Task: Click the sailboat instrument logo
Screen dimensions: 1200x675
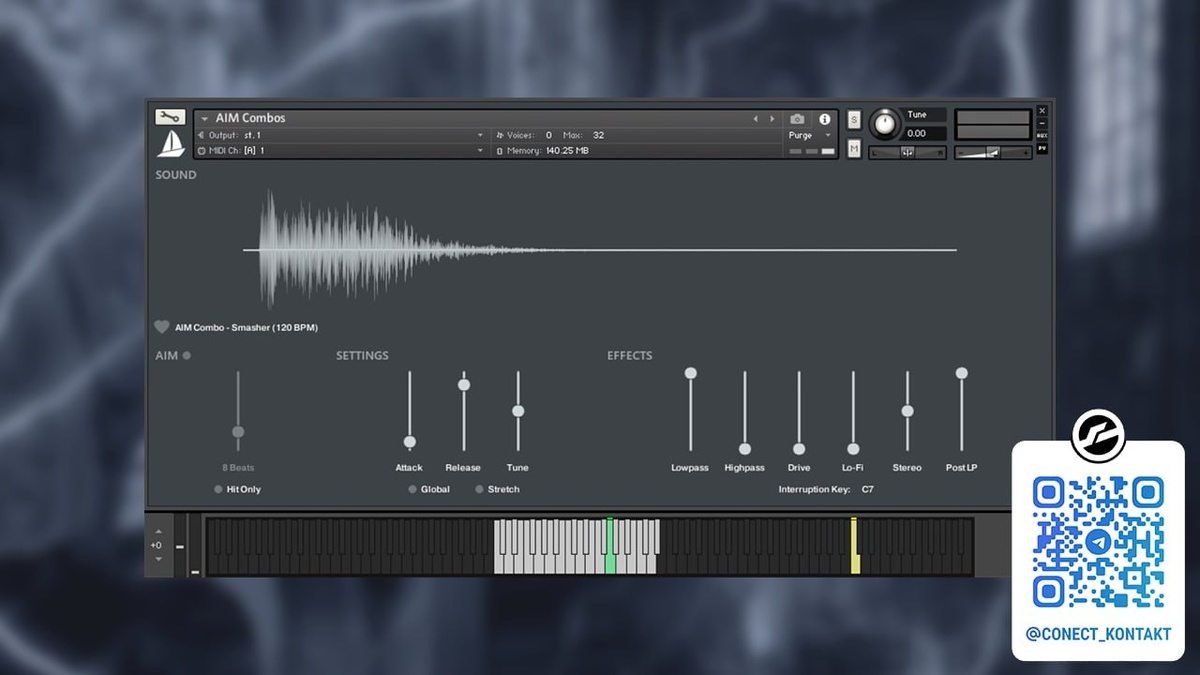Action: click(x=170, y=143)
